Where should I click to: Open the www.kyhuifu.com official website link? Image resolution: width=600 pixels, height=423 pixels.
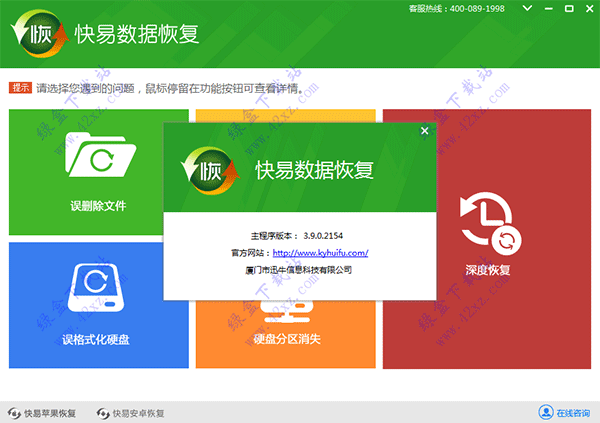(320, 253)
